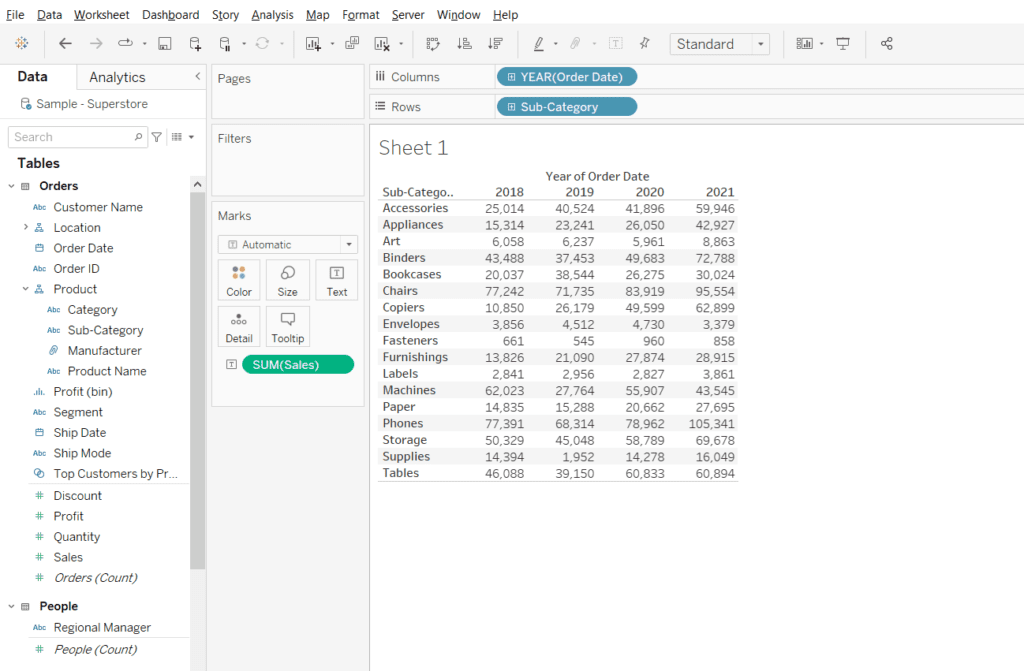Select the Swap Rows and Columns icon
Image resolution: width=1024 pixels, height=671 pixels.
tap(434, 44)
